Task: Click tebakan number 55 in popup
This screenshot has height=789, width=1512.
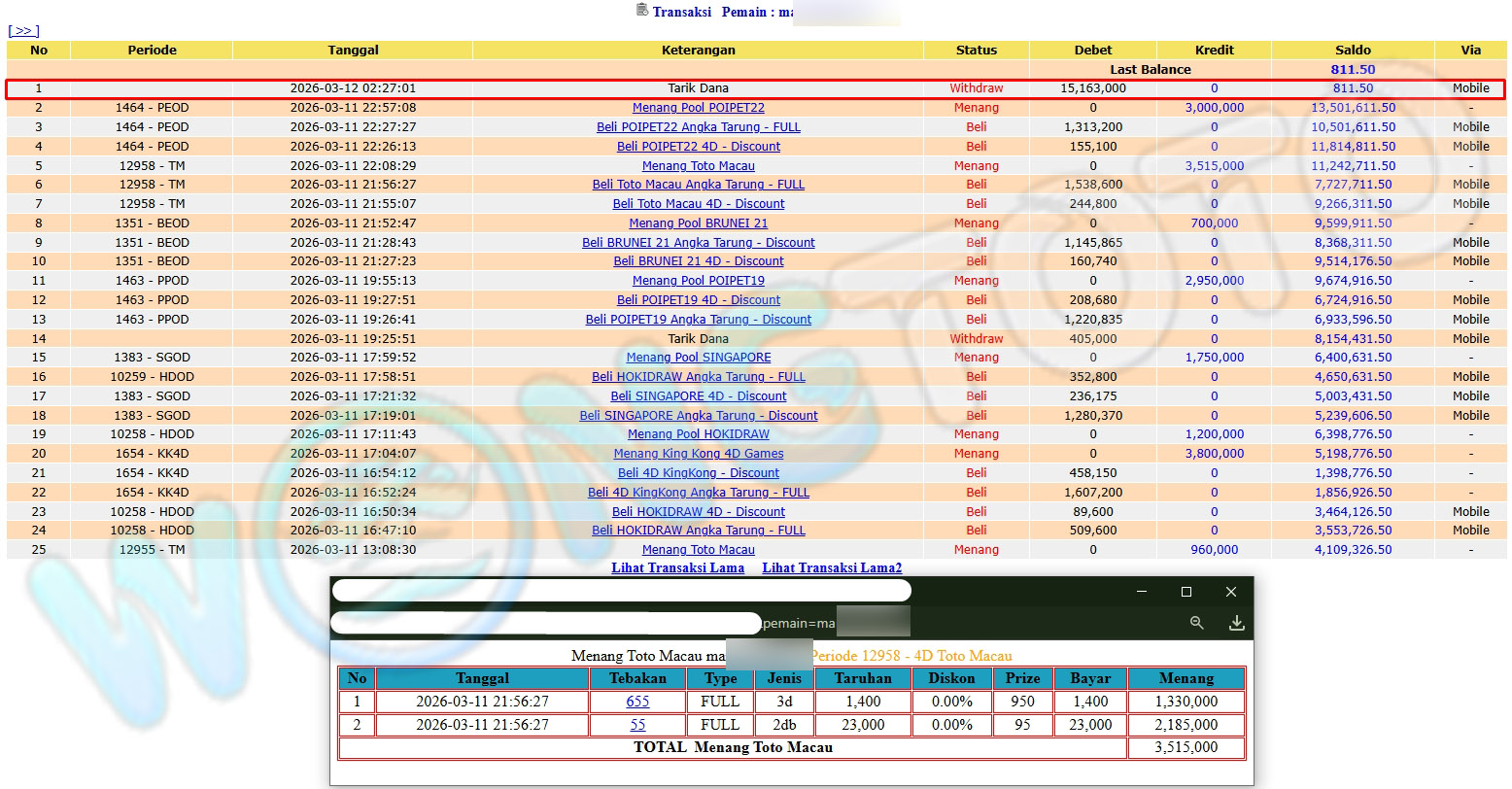Action: (x=637, y=725)
